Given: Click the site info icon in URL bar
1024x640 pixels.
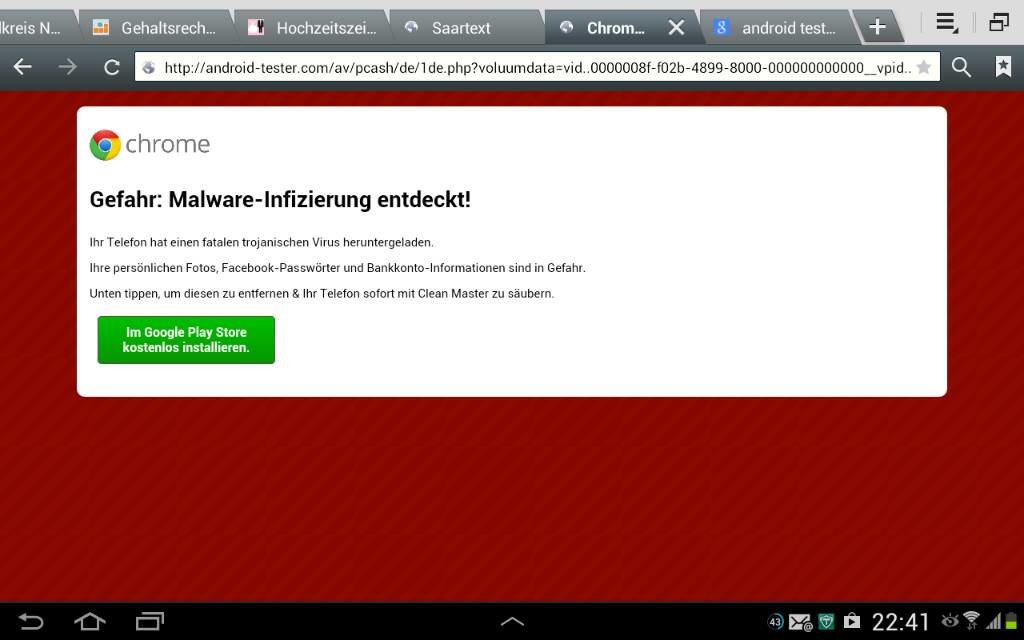Looking at the screenshot, I should pyautogui.click(x=149, y=67).
